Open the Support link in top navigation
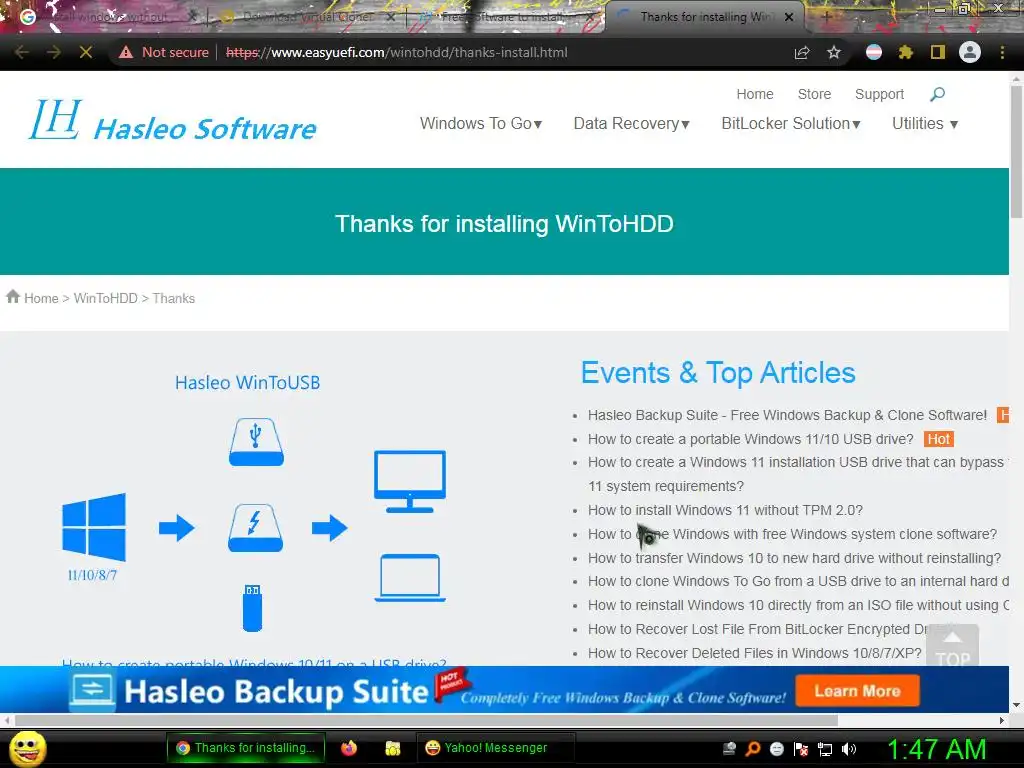 pos(880,94)
